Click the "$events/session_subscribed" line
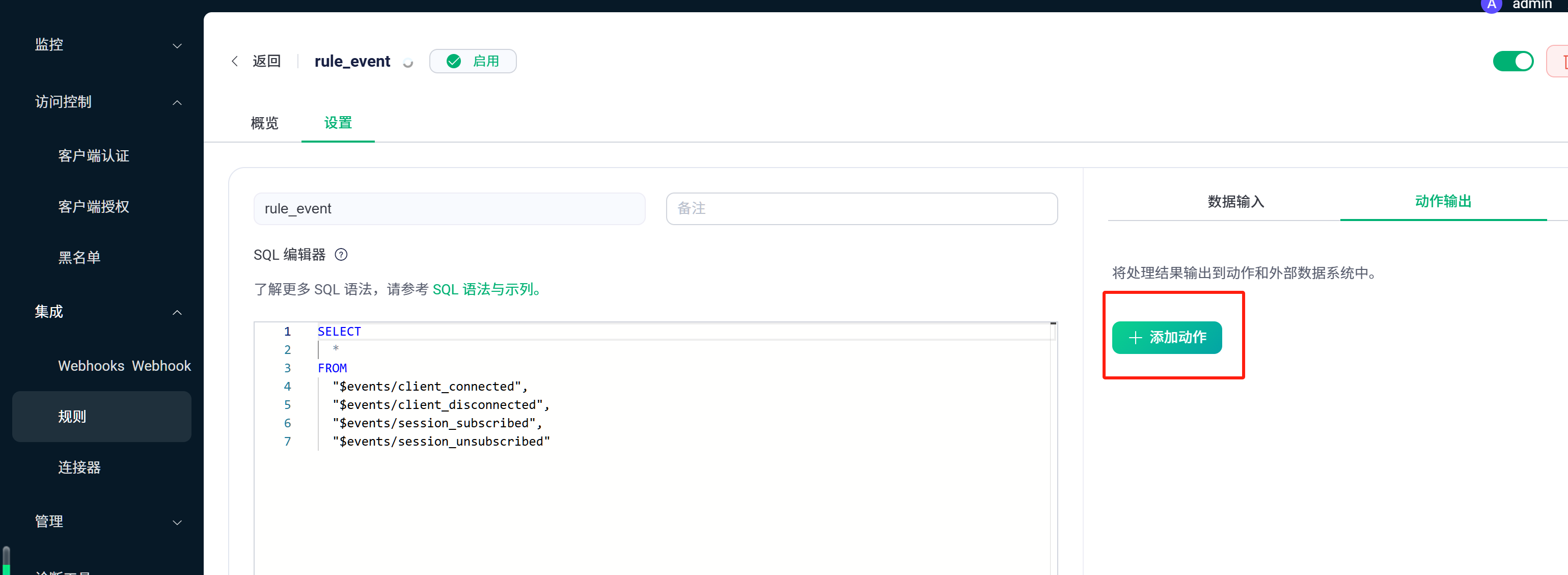 tap(437, 423)
